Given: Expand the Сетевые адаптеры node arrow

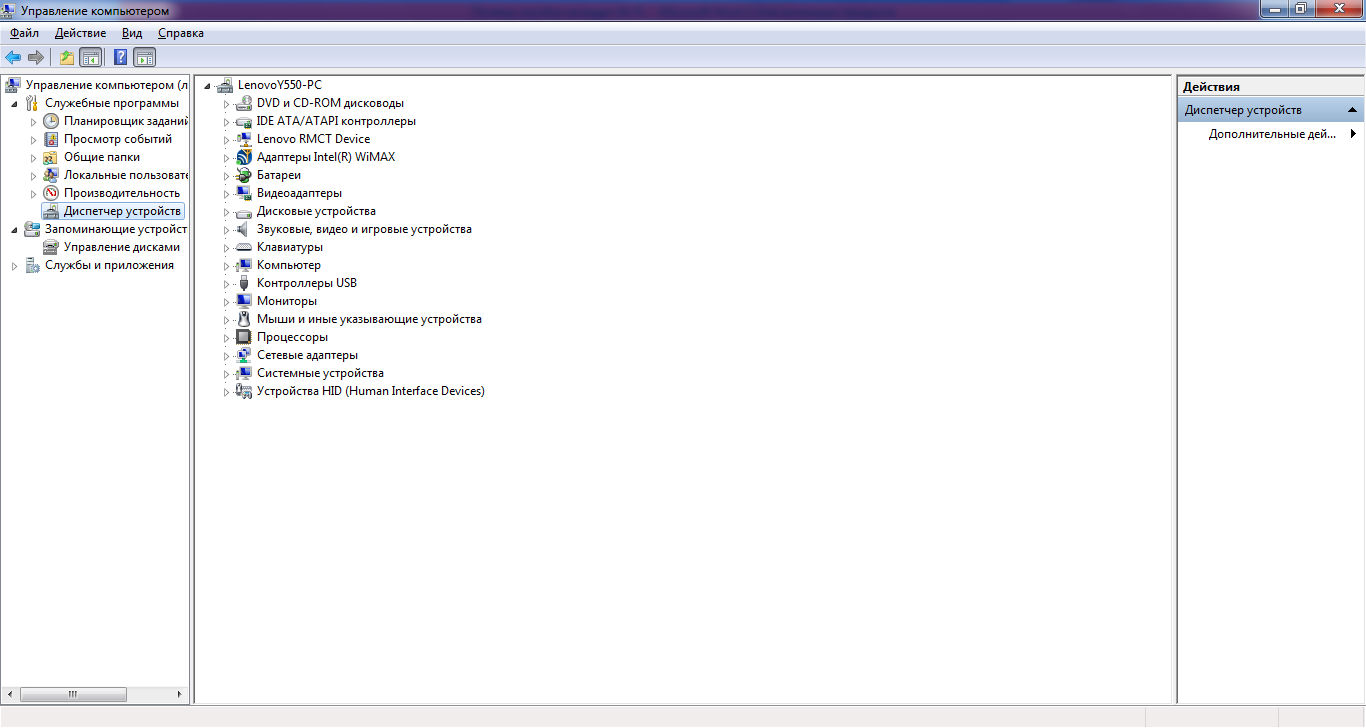Looking at the screenshot, I should tap(227, 356).
